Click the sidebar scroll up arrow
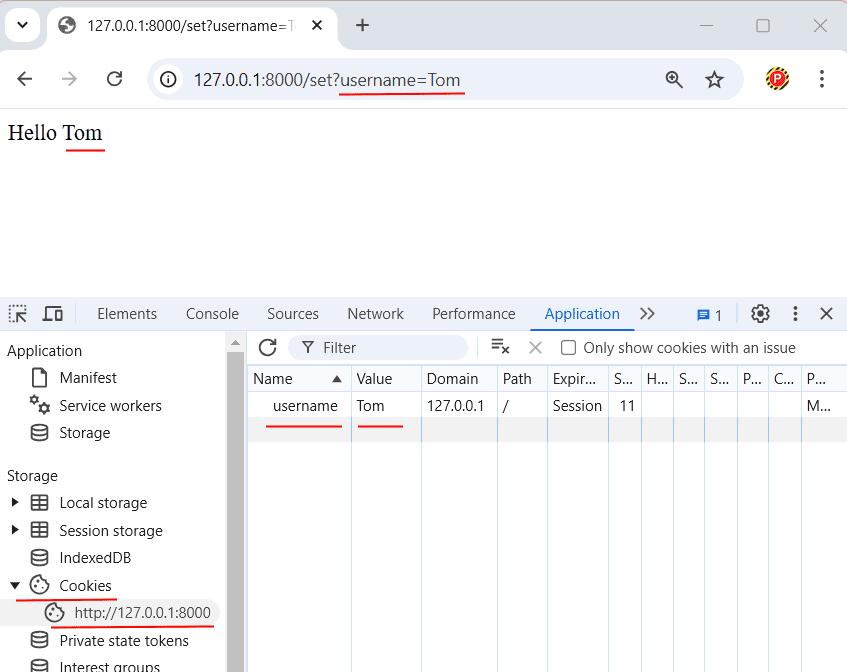 (236, 342)
